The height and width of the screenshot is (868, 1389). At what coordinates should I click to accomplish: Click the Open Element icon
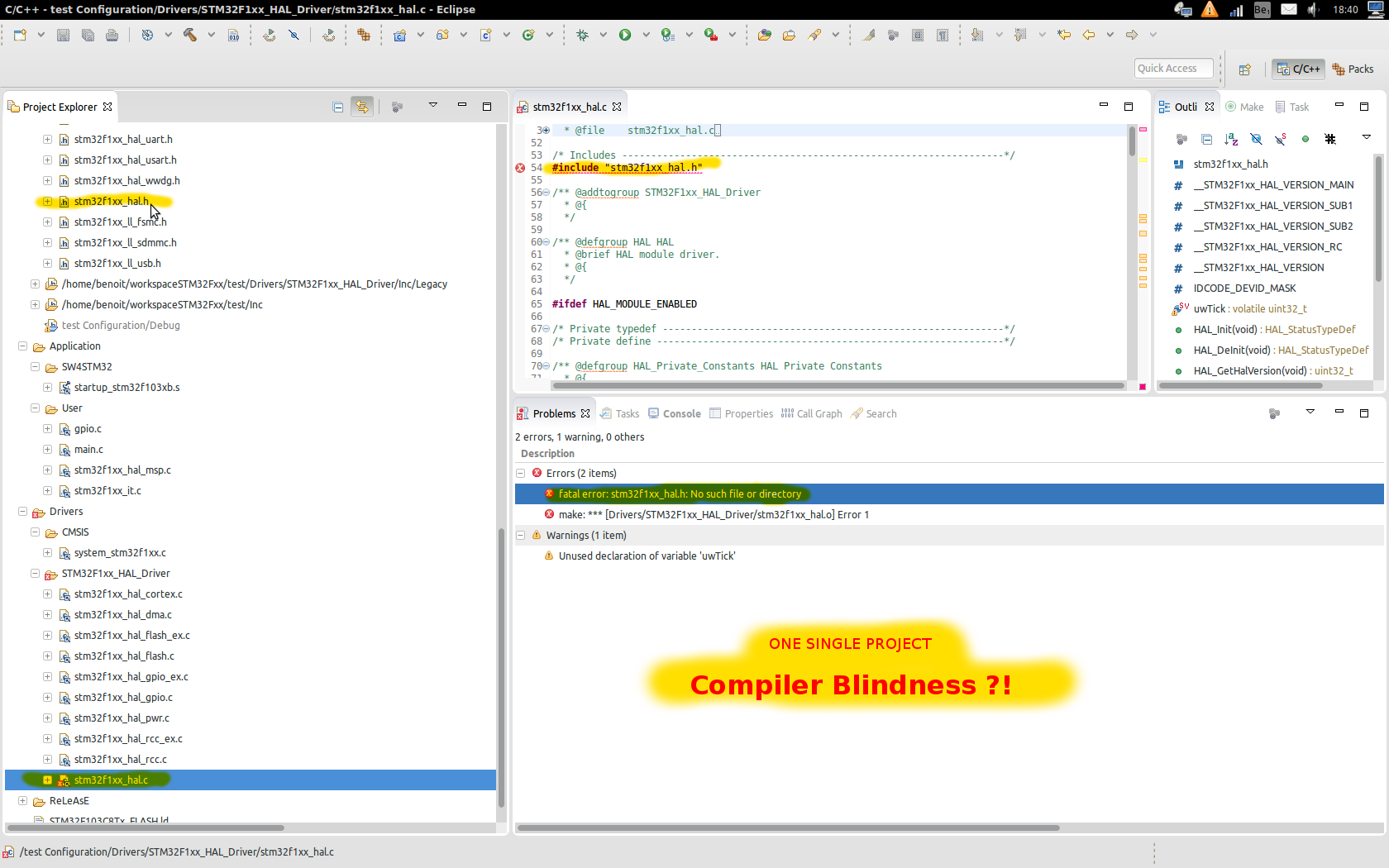pos(764,35)
